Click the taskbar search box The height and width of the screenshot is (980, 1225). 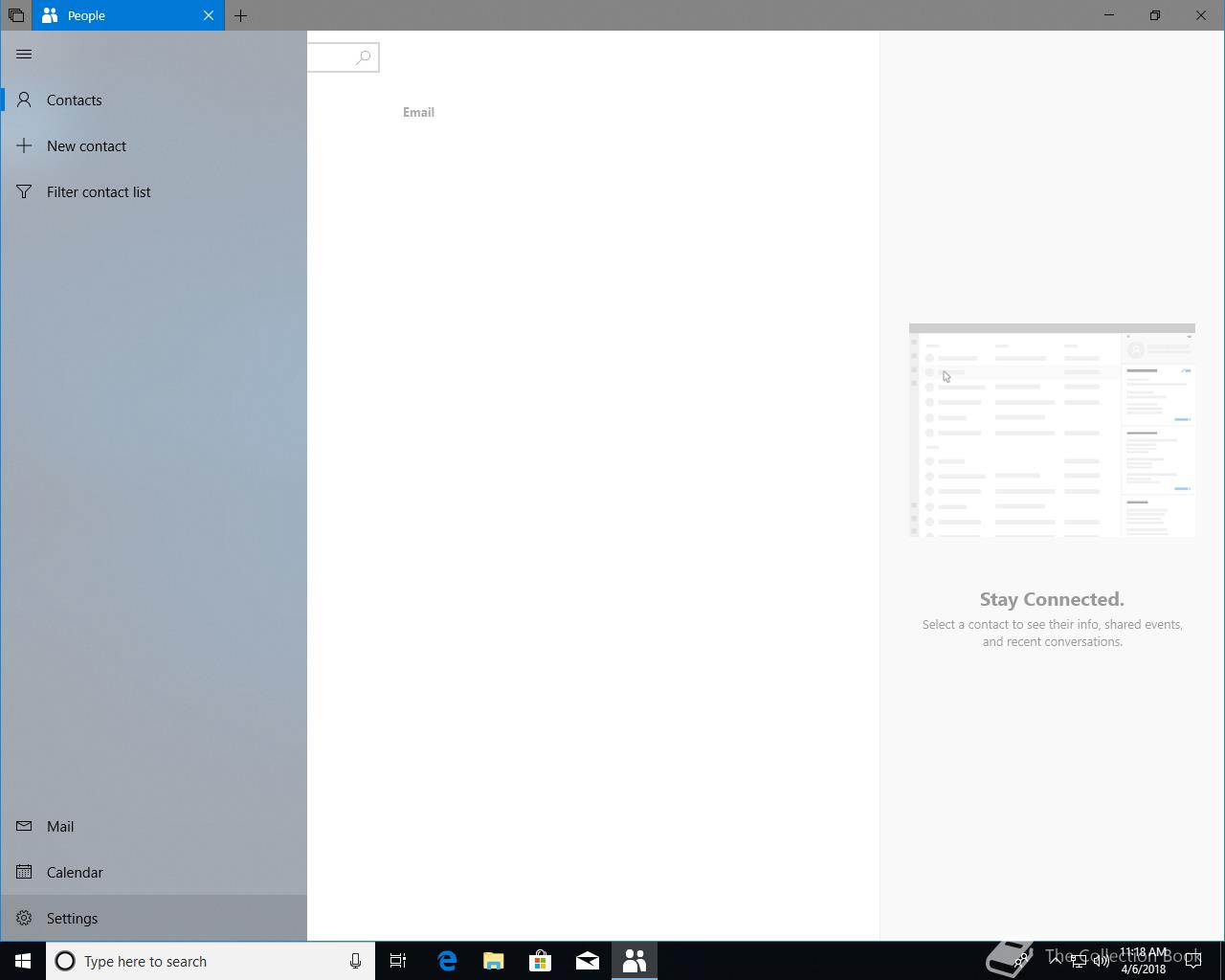(211, 961)
